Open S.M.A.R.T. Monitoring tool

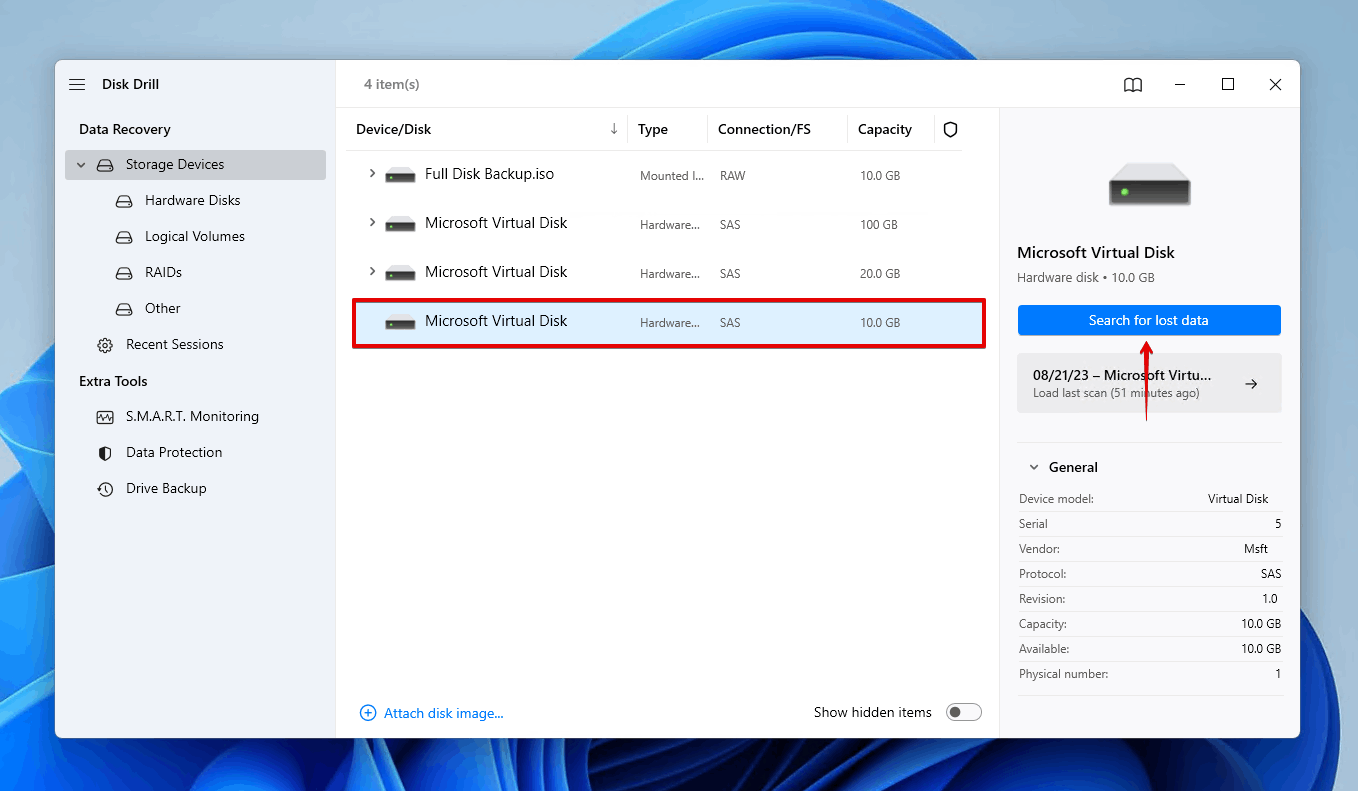(x=192, y=416)
